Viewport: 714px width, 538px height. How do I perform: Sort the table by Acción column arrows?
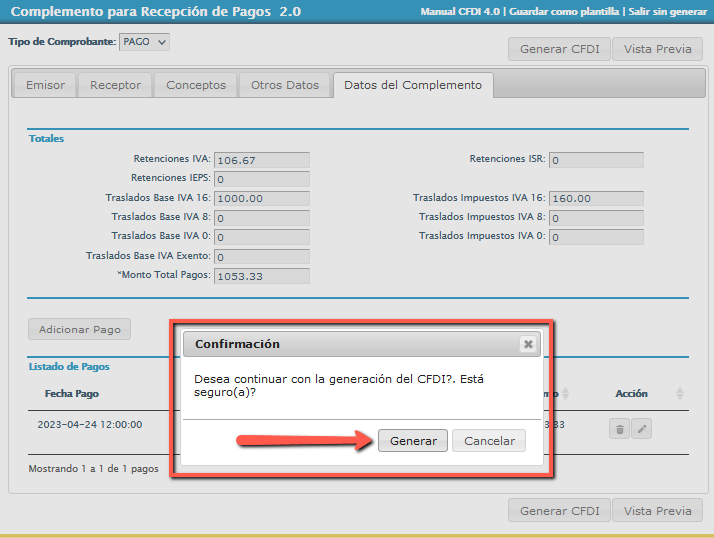680,394
